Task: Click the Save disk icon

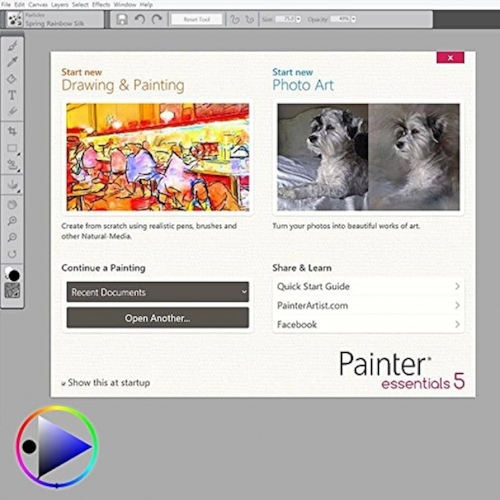Action: [122, 19]
